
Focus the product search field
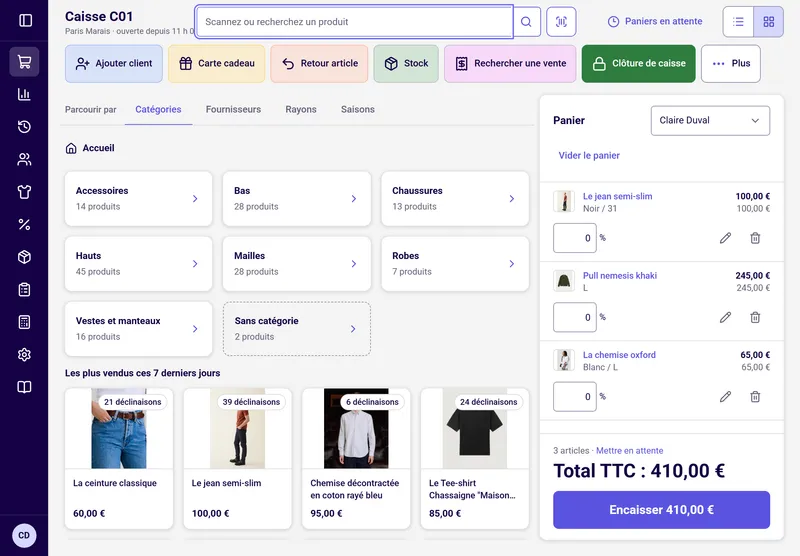pos(354,22)
